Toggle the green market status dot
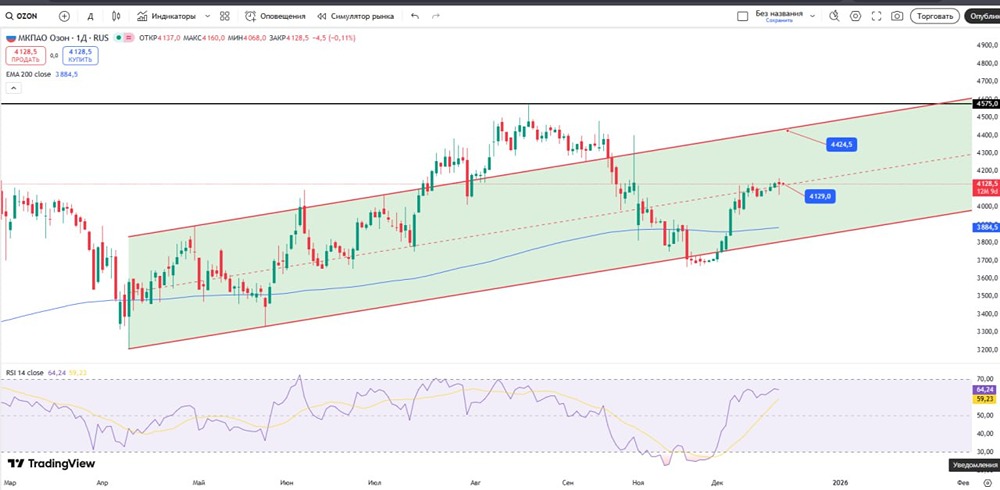 tap(119, 37)
